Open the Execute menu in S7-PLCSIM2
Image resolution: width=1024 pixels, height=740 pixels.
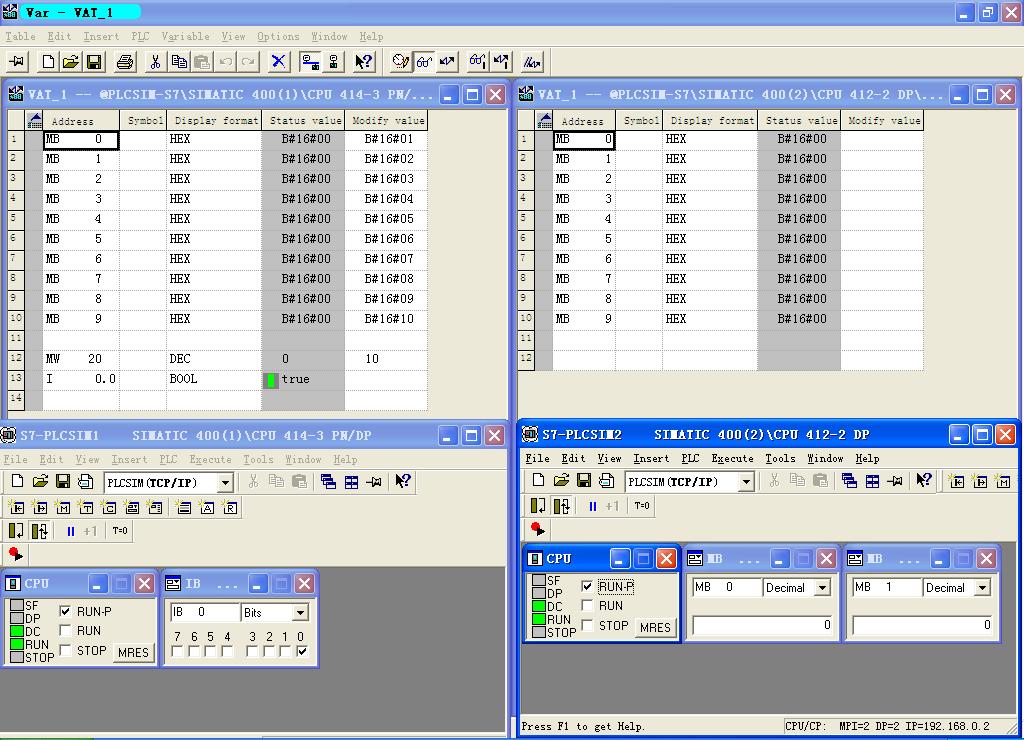pos(731,458)
